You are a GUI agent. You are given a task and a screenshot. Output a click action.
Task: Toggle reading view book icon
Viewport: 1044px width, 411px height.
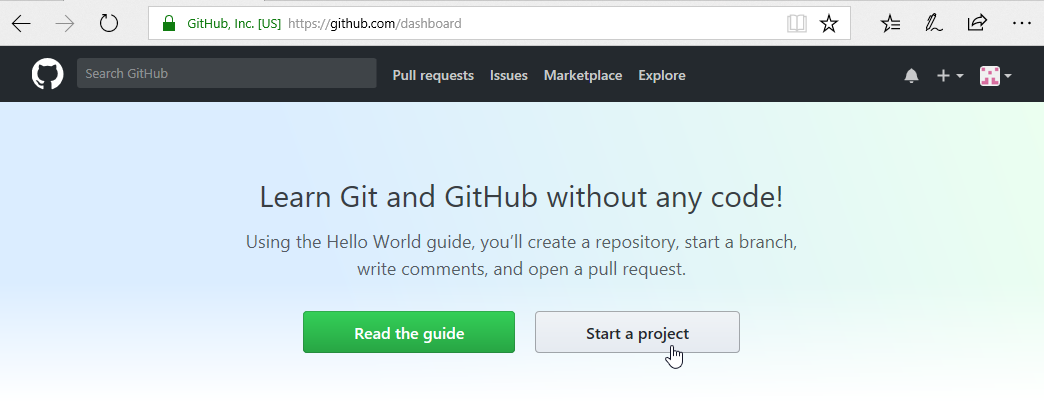click(x=796, y=24)
